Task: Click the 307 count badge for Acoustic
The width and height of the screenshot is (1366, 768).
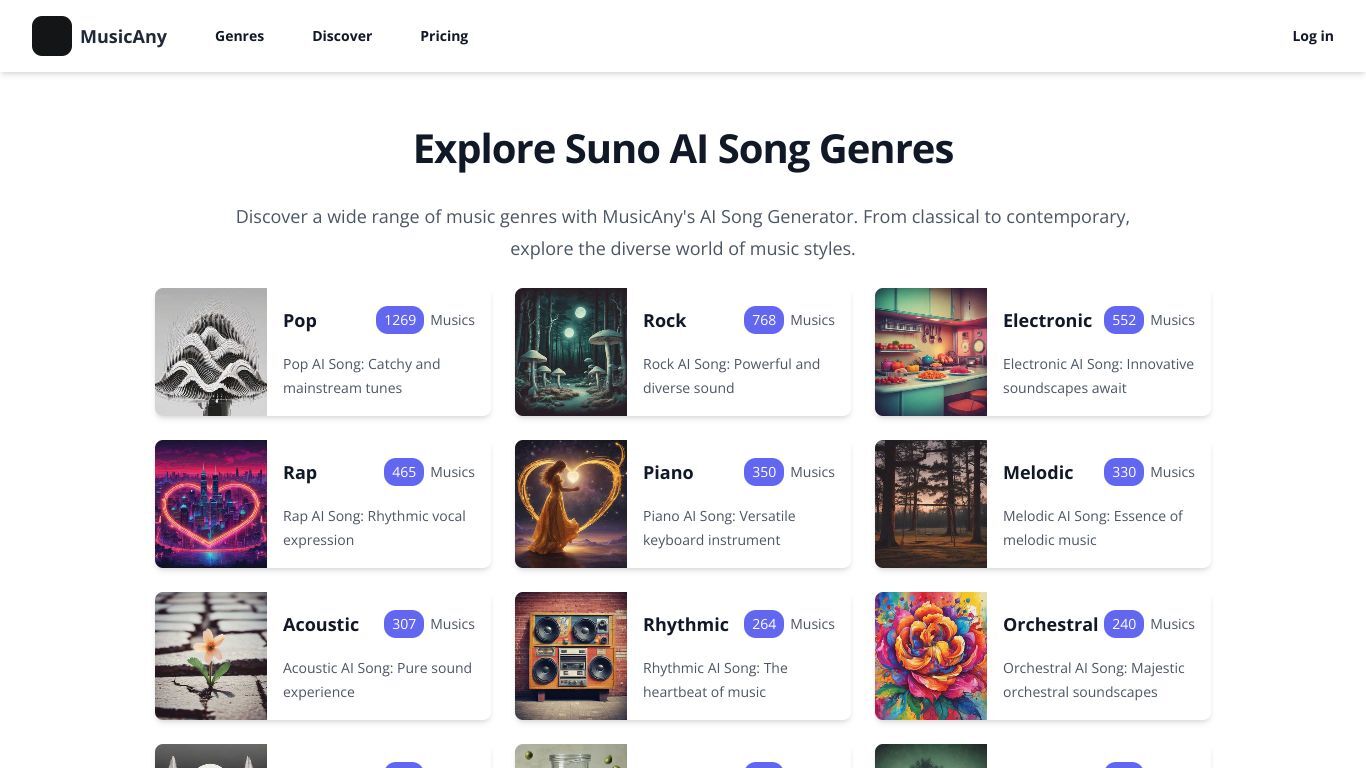Action: [x=404, y=624]
